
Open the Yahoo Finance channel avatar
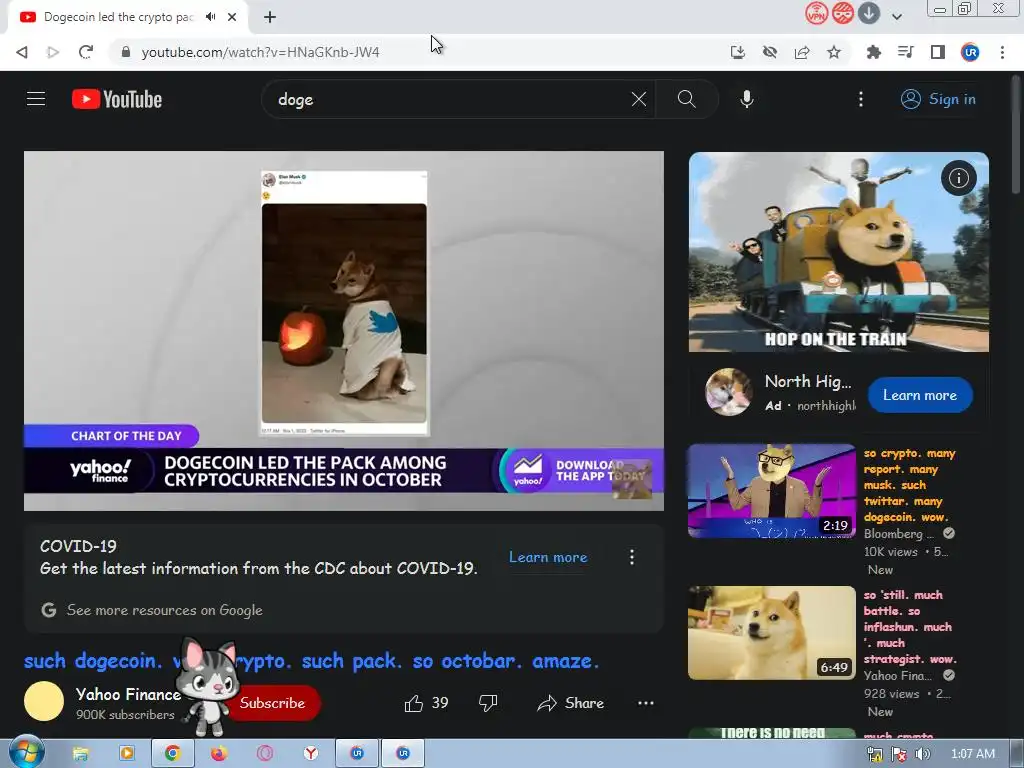[x=44, y=701]
